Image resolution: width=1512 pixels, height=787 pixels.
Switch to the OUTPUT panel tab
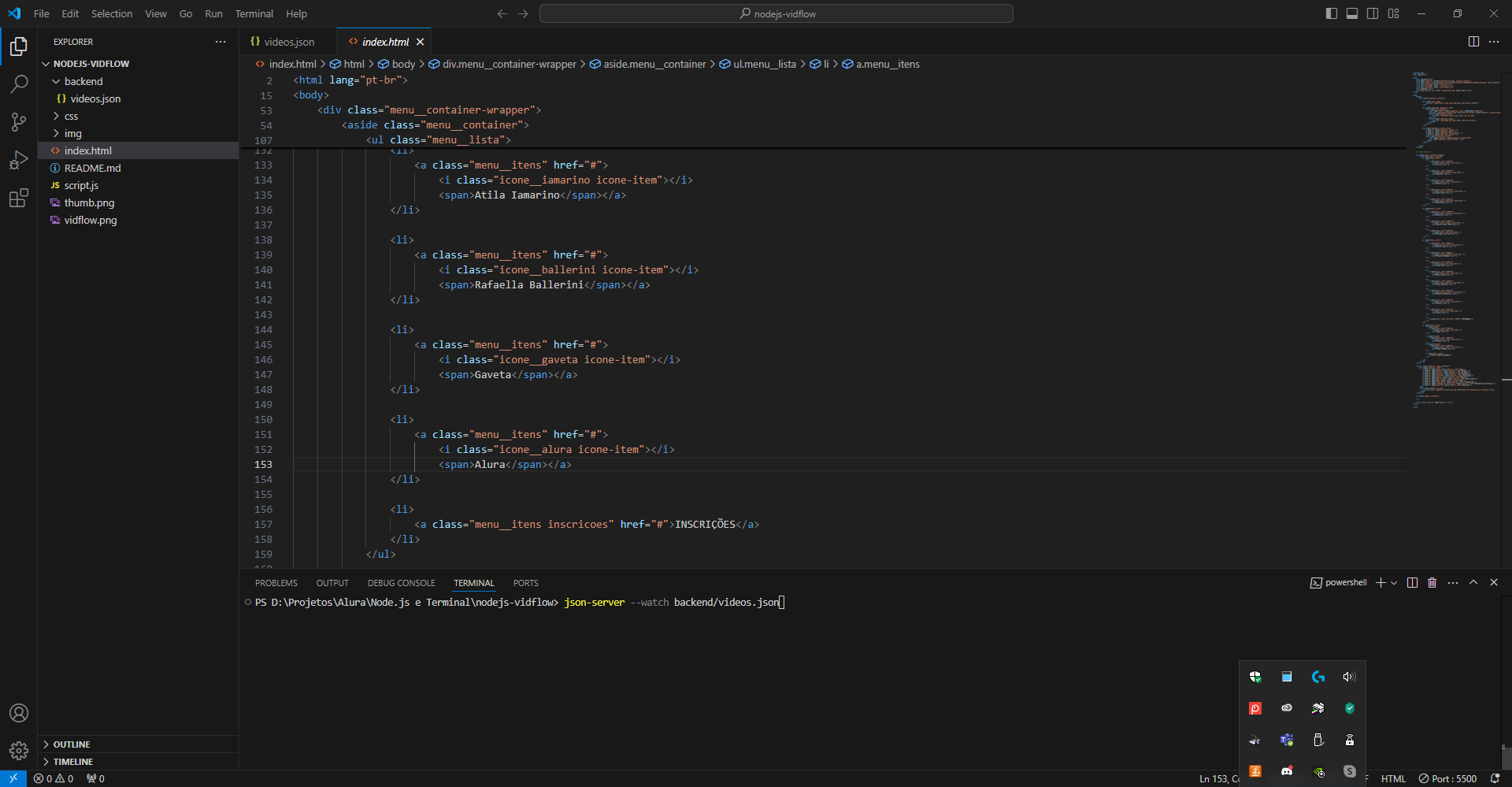click(x=332, y=583)
